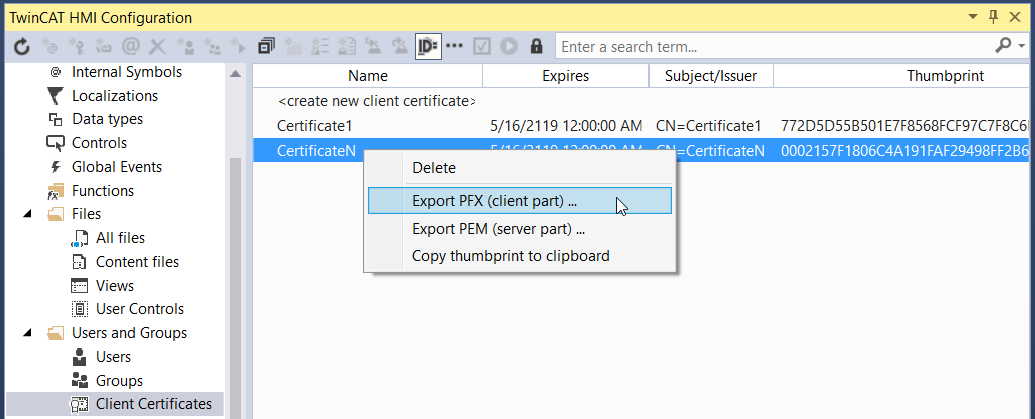Select the Users tree item
Viewport: 1035px width, 419px height.
[114, 357]
